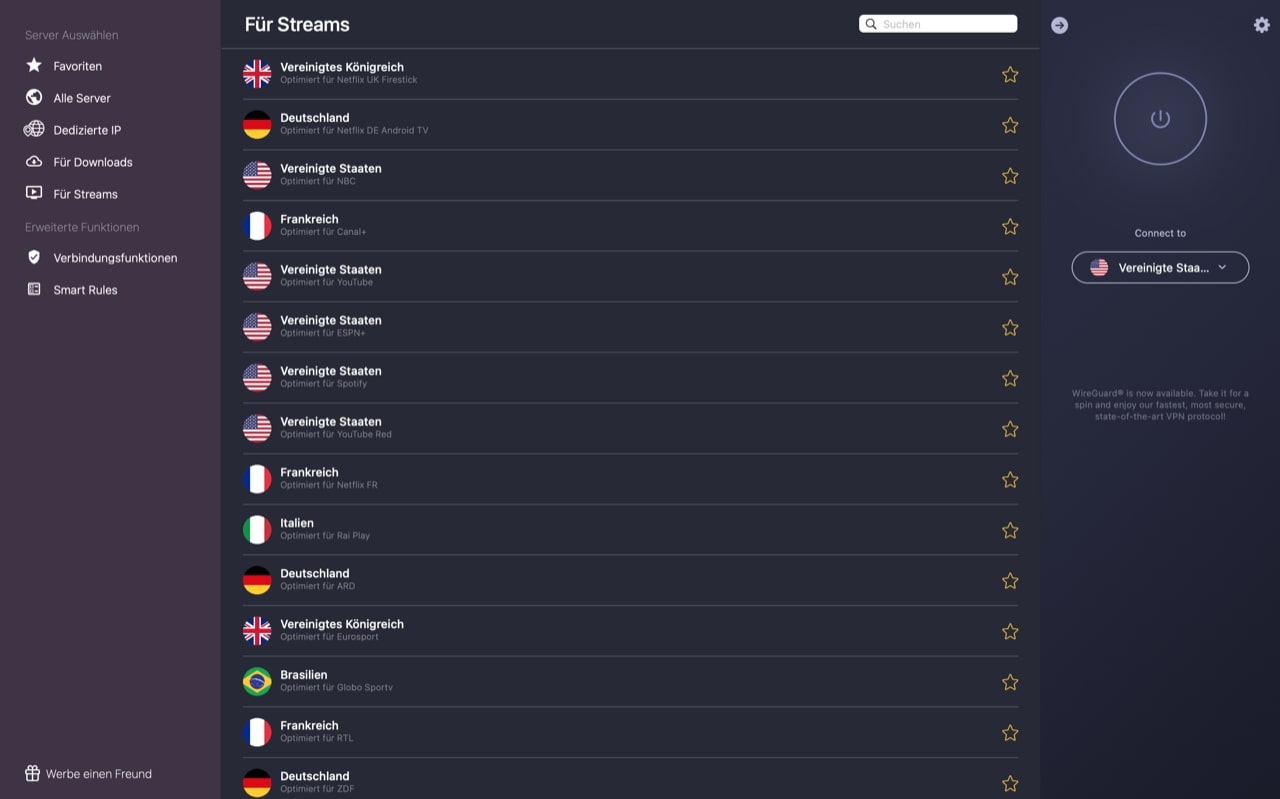Click the Für Downloads cloud icon
The width and height of the screenshot is (1280, 799).
tap(34, 162)
